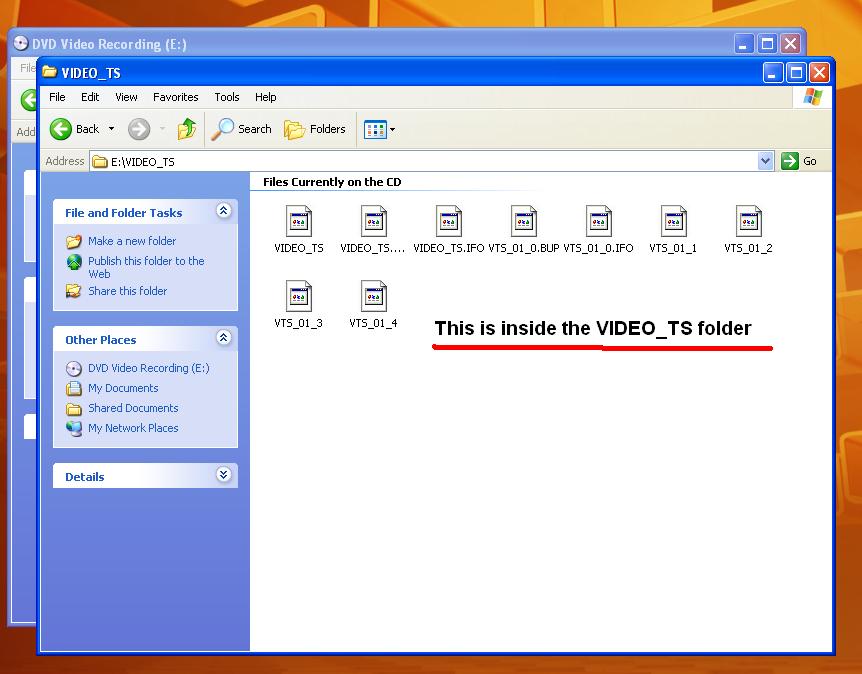
Task: Expand the Details panel
Action: point(223,474)
